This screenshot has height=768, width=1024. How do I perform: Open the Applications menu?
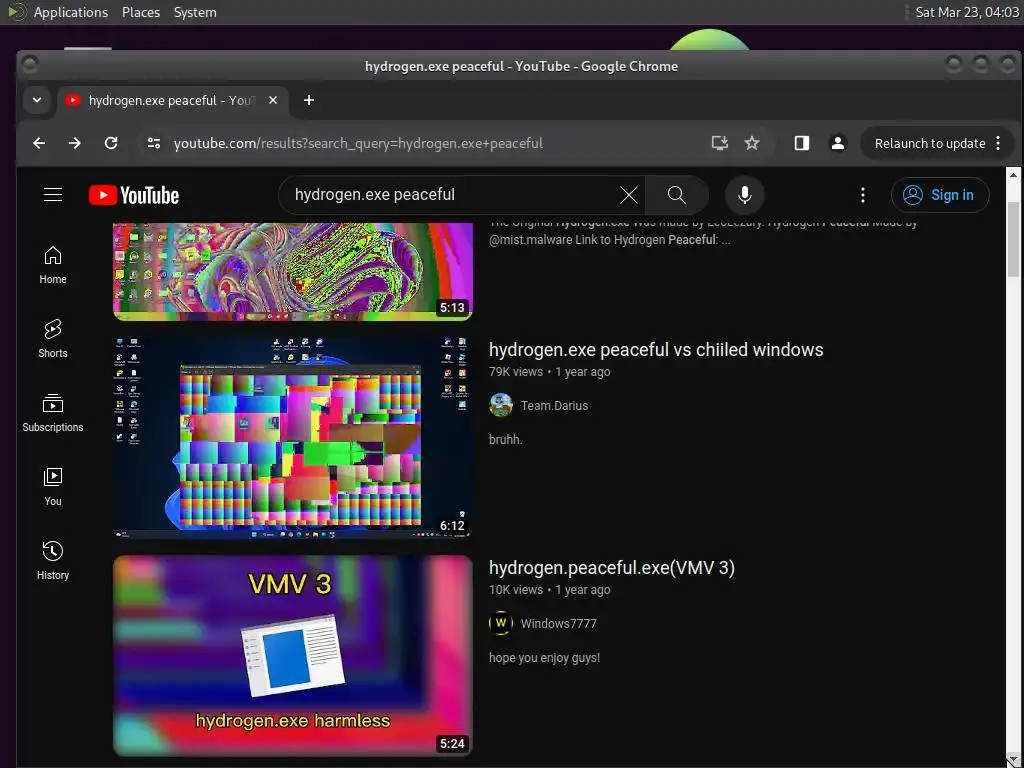click(71, 12)
